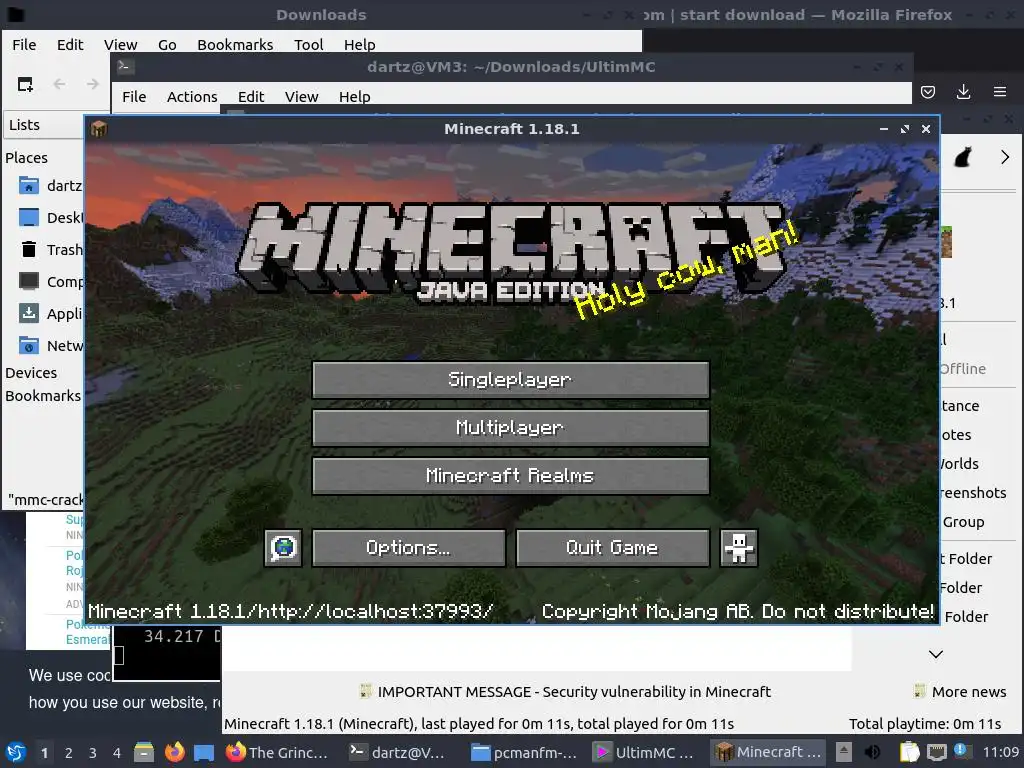The image size is (1024, 768).
Task: Click the Total playtime status text in UltimMC
Action: [925, 724]
